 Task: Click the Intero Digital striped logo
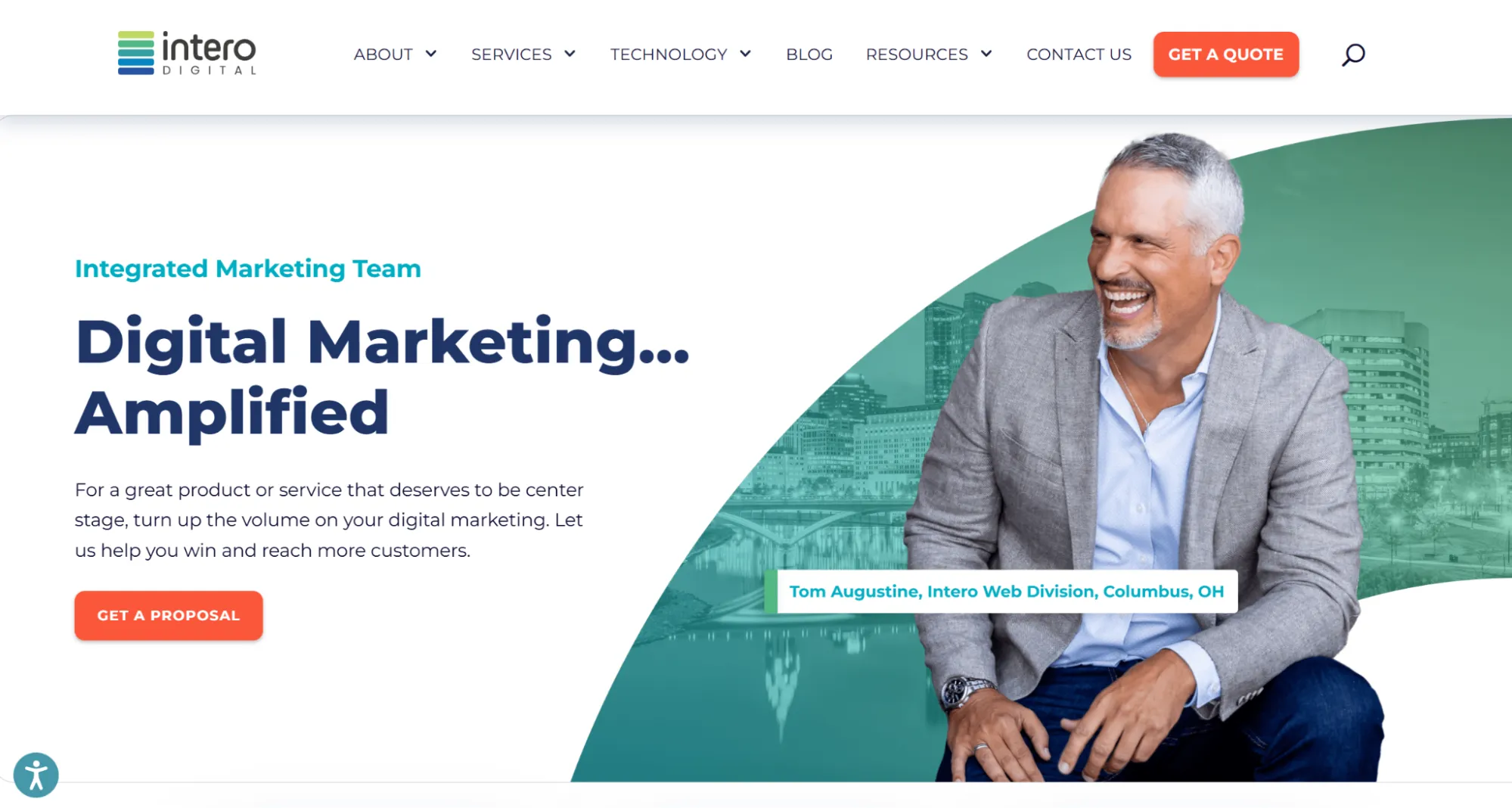click(136, 53)
